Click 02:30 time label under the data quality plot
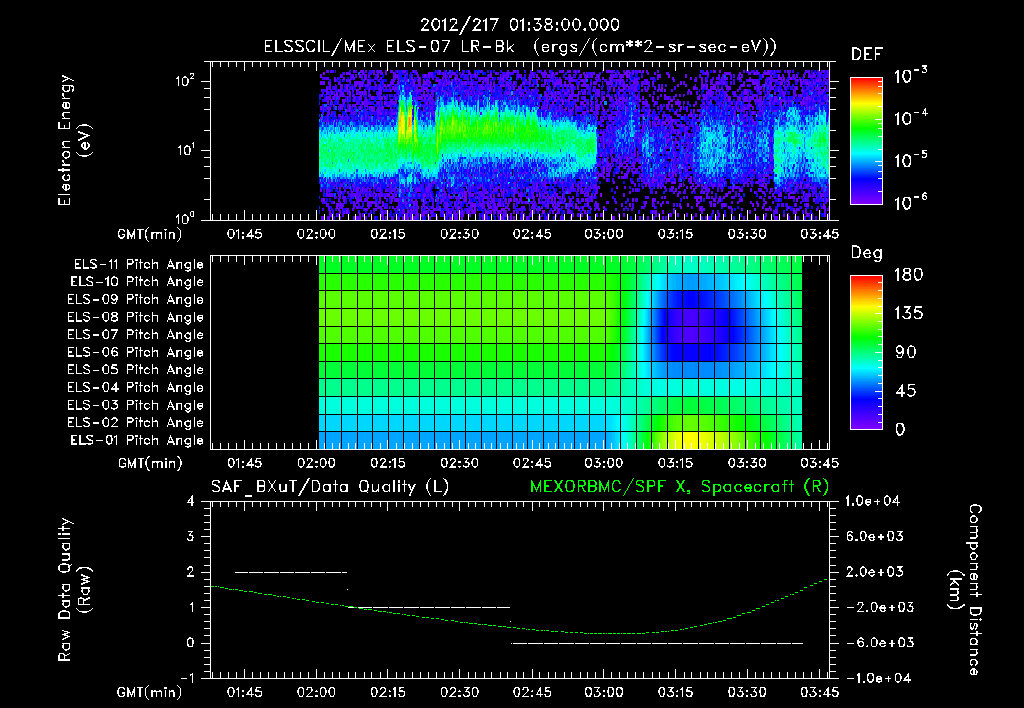The height and width of the screenshot is (708, 1024). 460,692
